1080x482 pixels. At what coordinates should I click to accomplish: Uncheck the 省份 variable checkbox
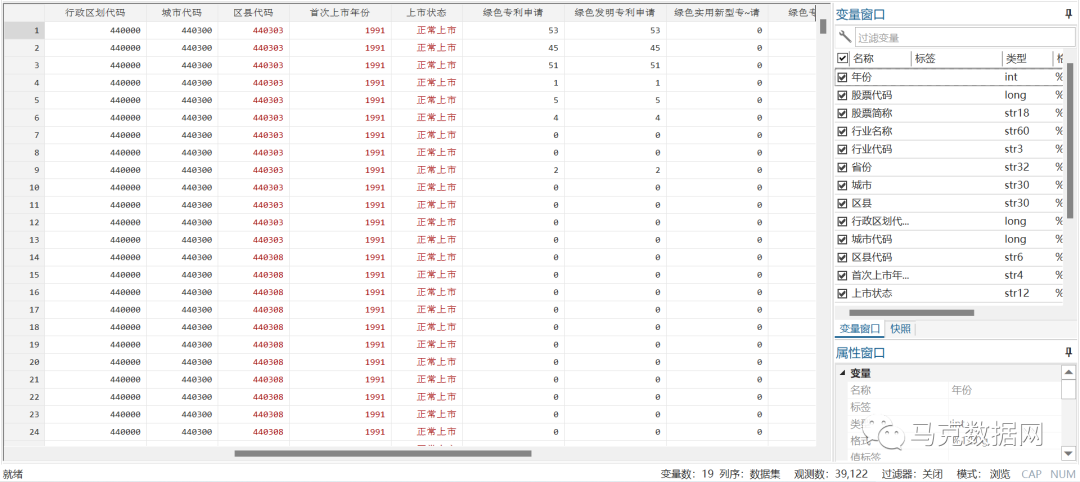(842, 167)
